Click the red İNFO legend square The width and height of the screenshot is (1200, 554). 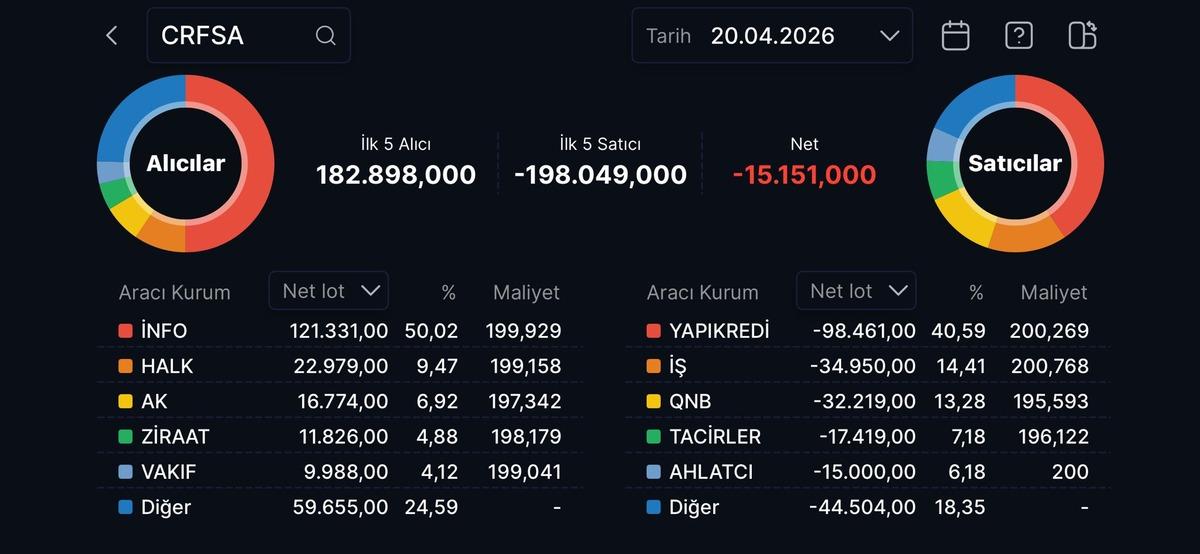pyautogui.click(x=125, y=331)
